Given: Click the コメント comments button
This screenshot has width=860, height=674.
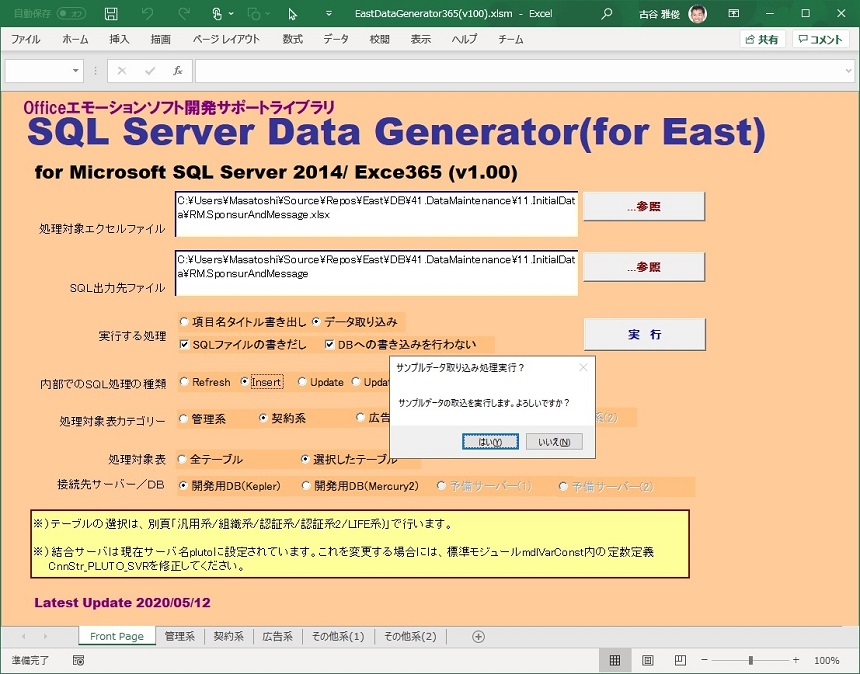Looking at the screenshot, I should (821, 39).
